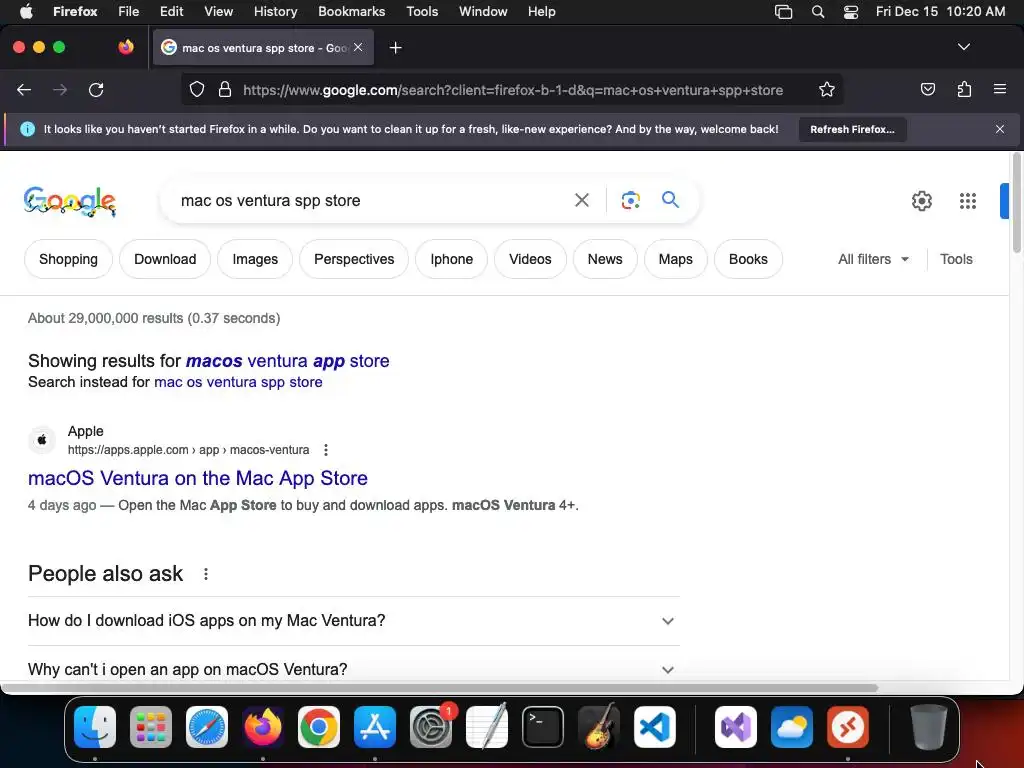This screenshot has width=1024, height=768.
Task: Select the Shopping filter chip
Action: [69, 259]
